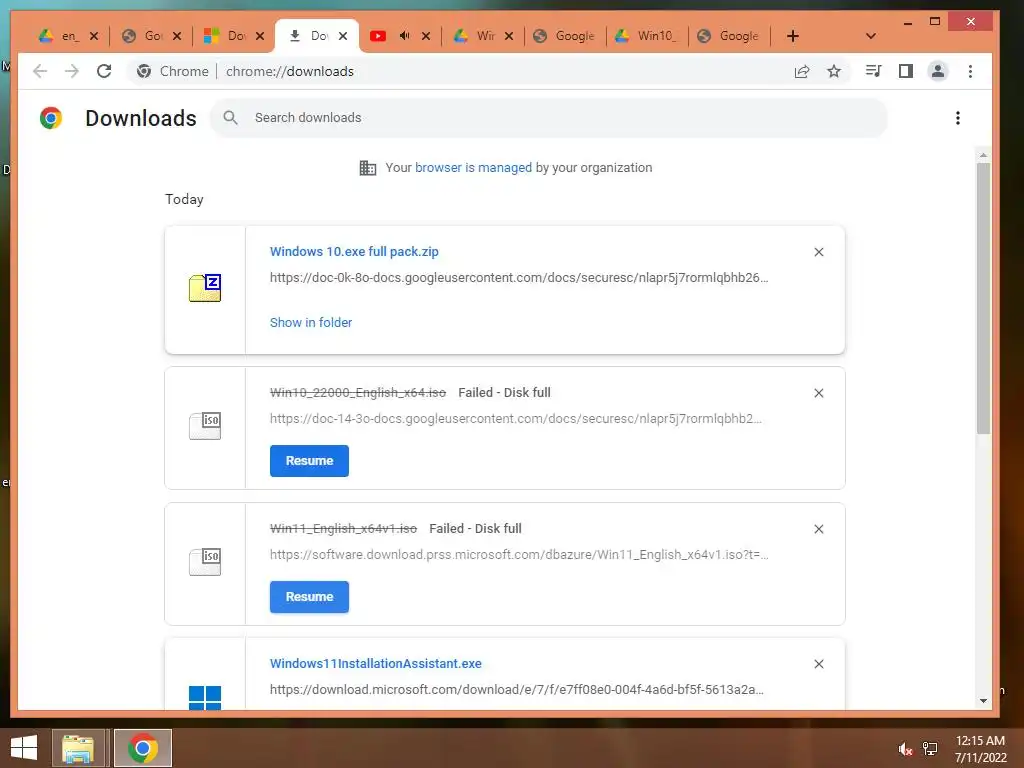
Task: Go back using the browser back arrow
Action: click(40, 71)
